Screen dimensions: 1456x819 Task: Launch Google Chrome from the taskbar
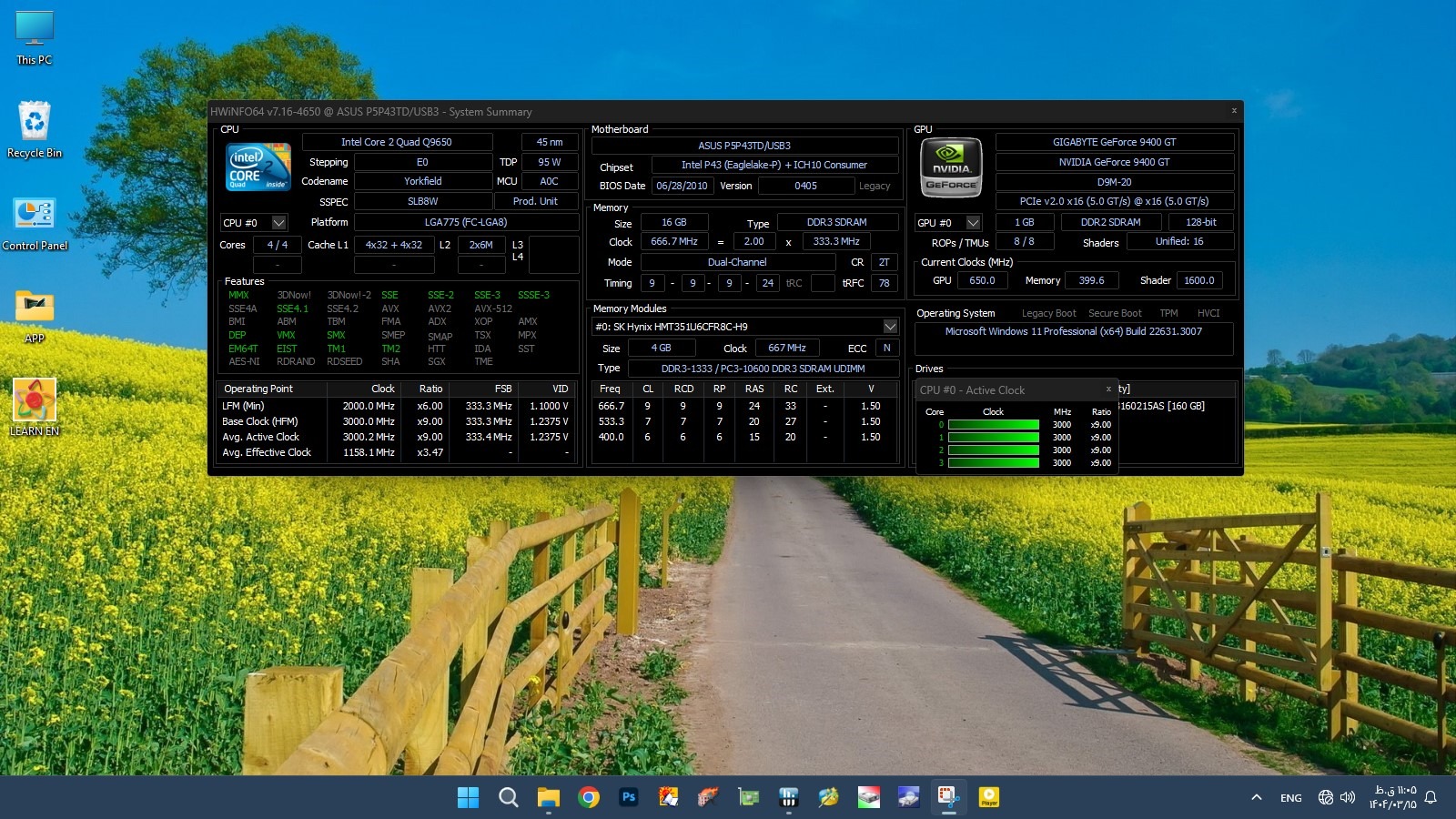pos(589,798)
